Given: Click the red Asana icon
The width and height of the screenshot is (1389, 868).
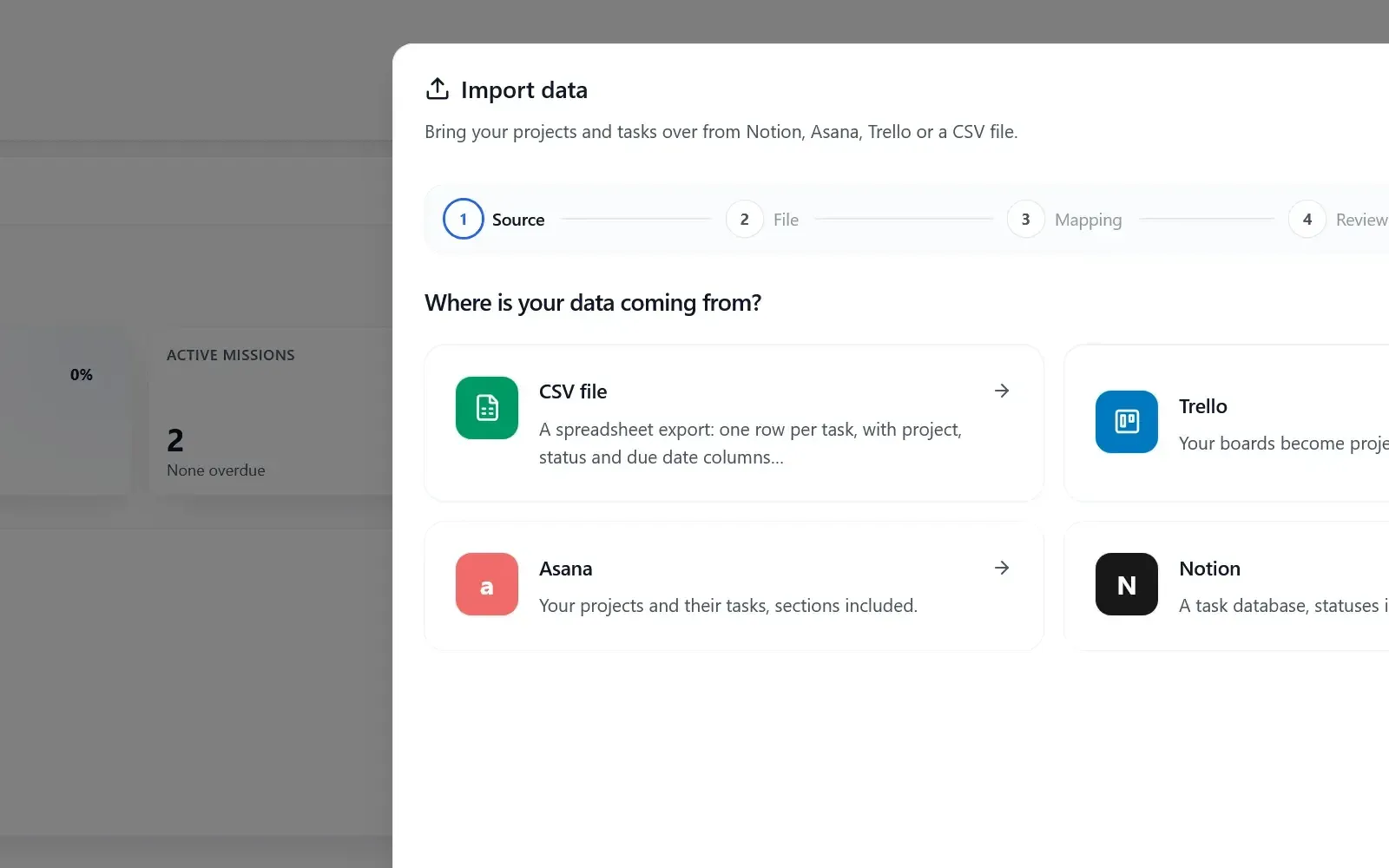Looking at the screenshot, I should coord(487,584).
